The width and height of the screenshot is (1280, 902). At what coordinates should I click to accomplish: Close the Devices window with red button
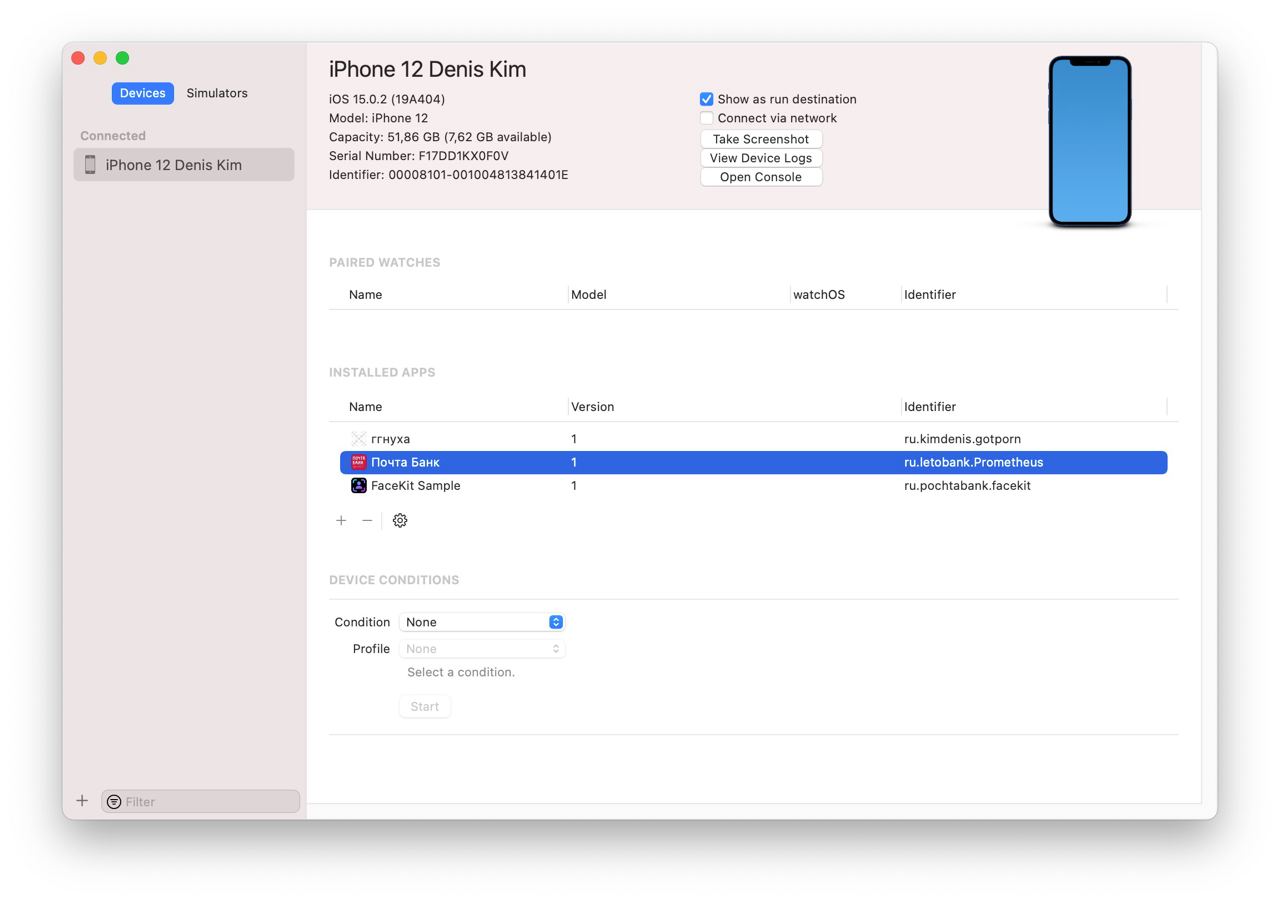coord(78,58)
